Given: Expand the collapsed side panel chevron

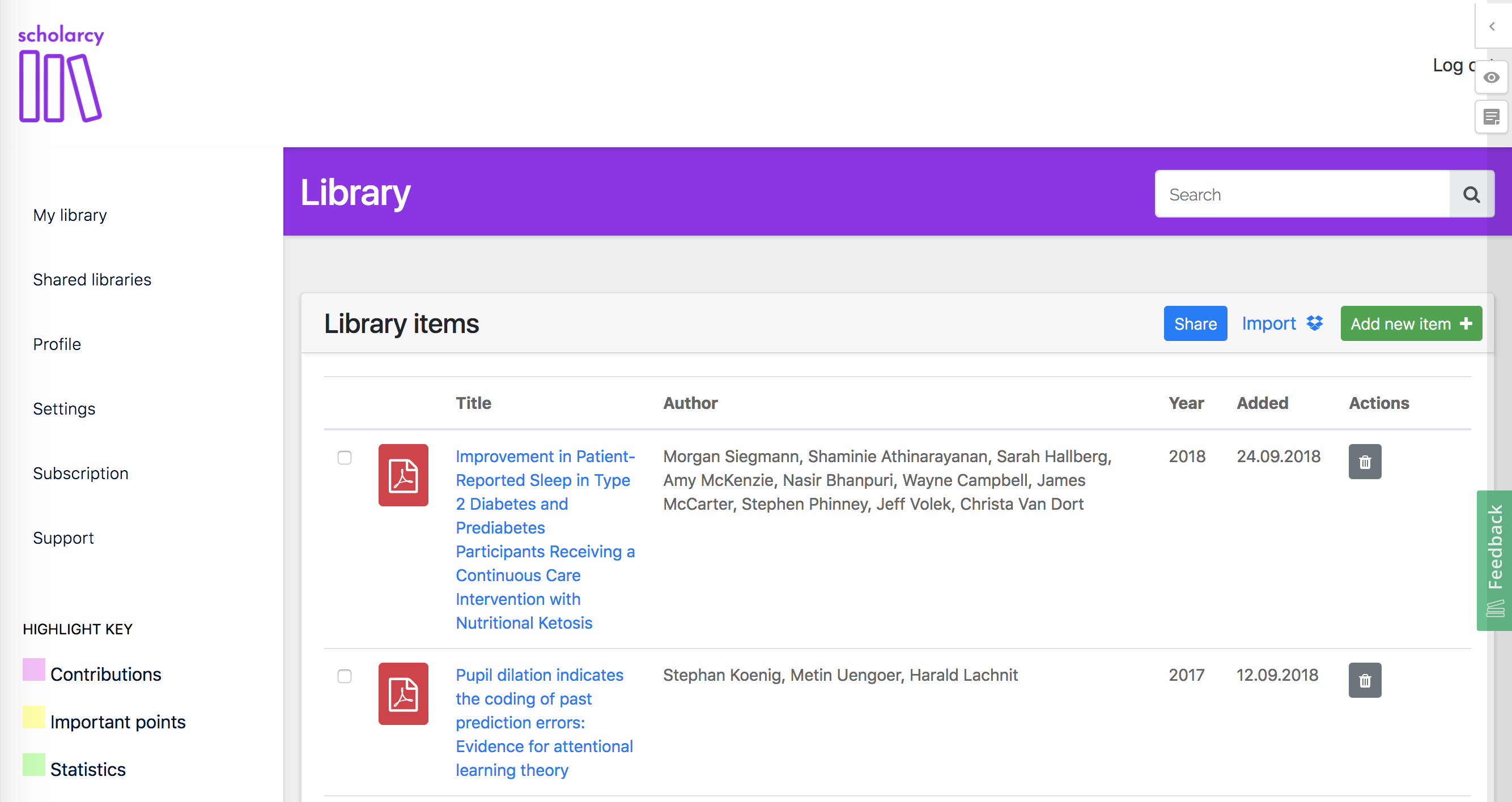Looking at the screenshot, I should [x=1492, y=27].
